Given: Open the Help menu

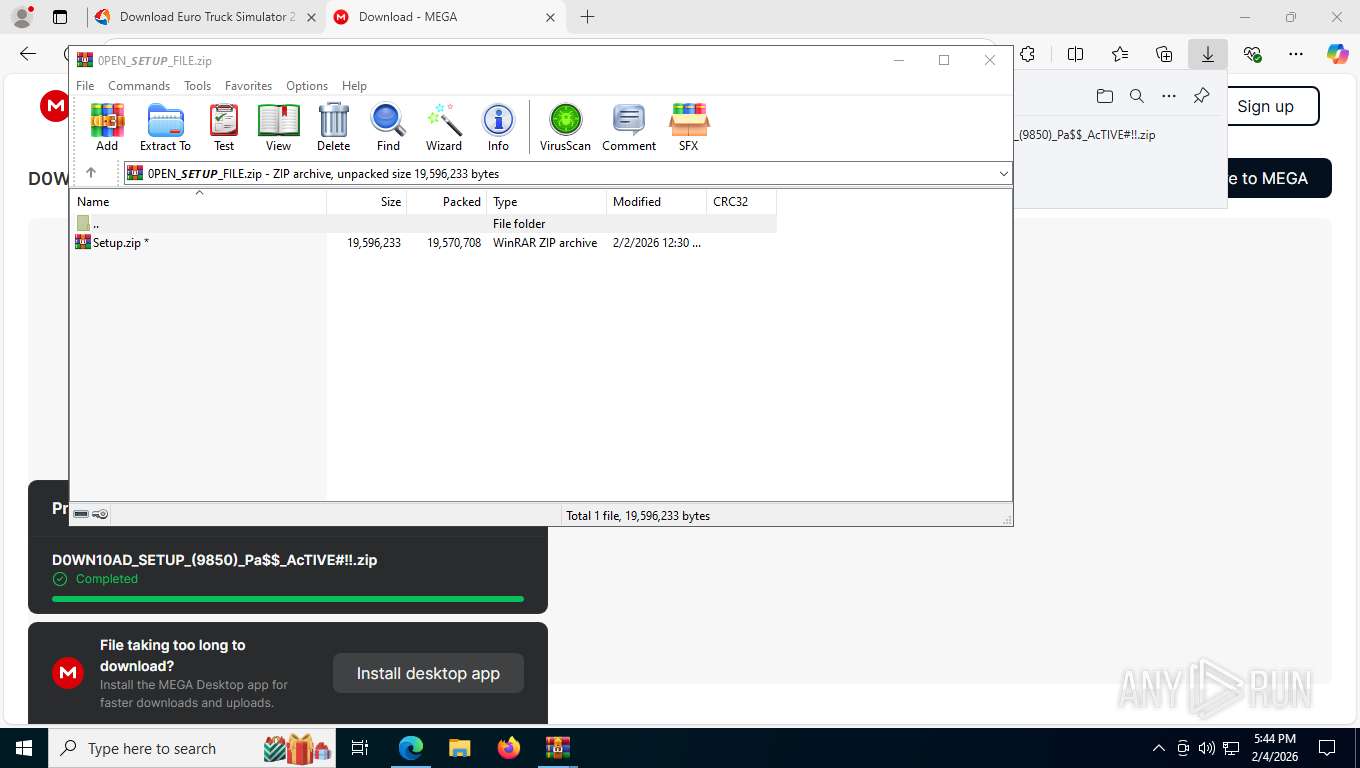Looking at the screenshot, I should pos(354,86).
